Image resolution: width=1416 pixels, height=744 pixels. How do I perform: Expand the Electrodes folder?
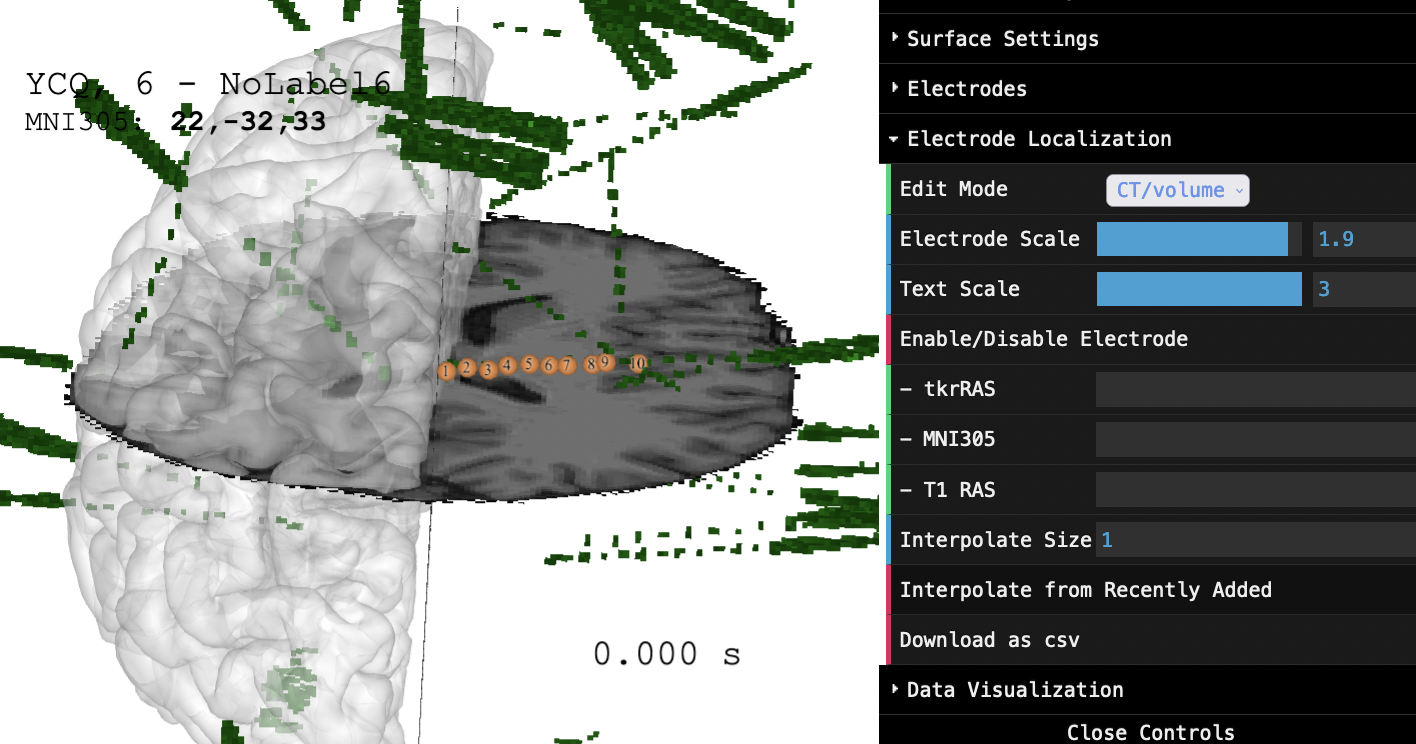tap(966, 89)
